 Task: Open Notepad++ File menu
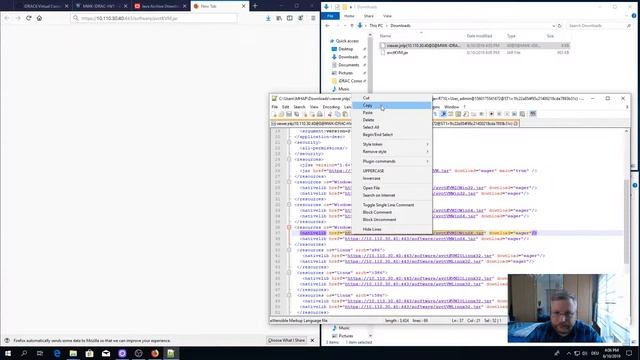click(275, 107)
